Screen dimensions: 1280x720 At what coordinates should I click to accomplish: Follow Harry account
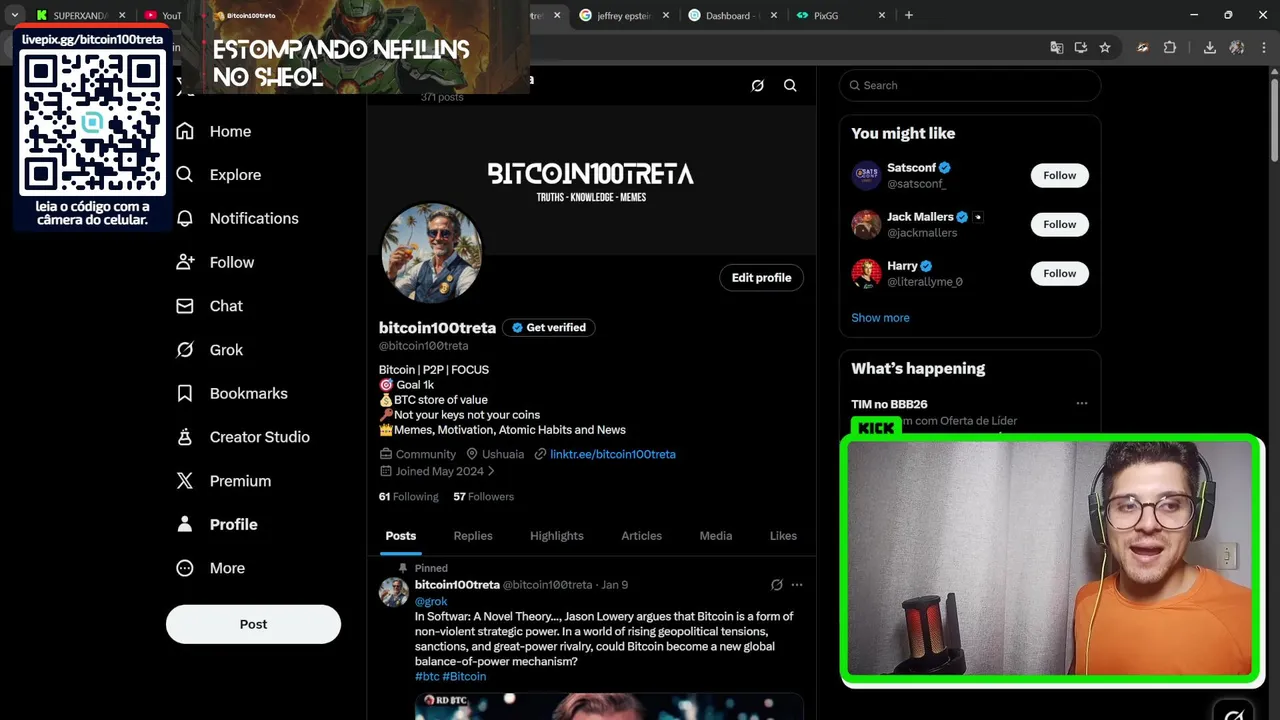coord(1060,273)
